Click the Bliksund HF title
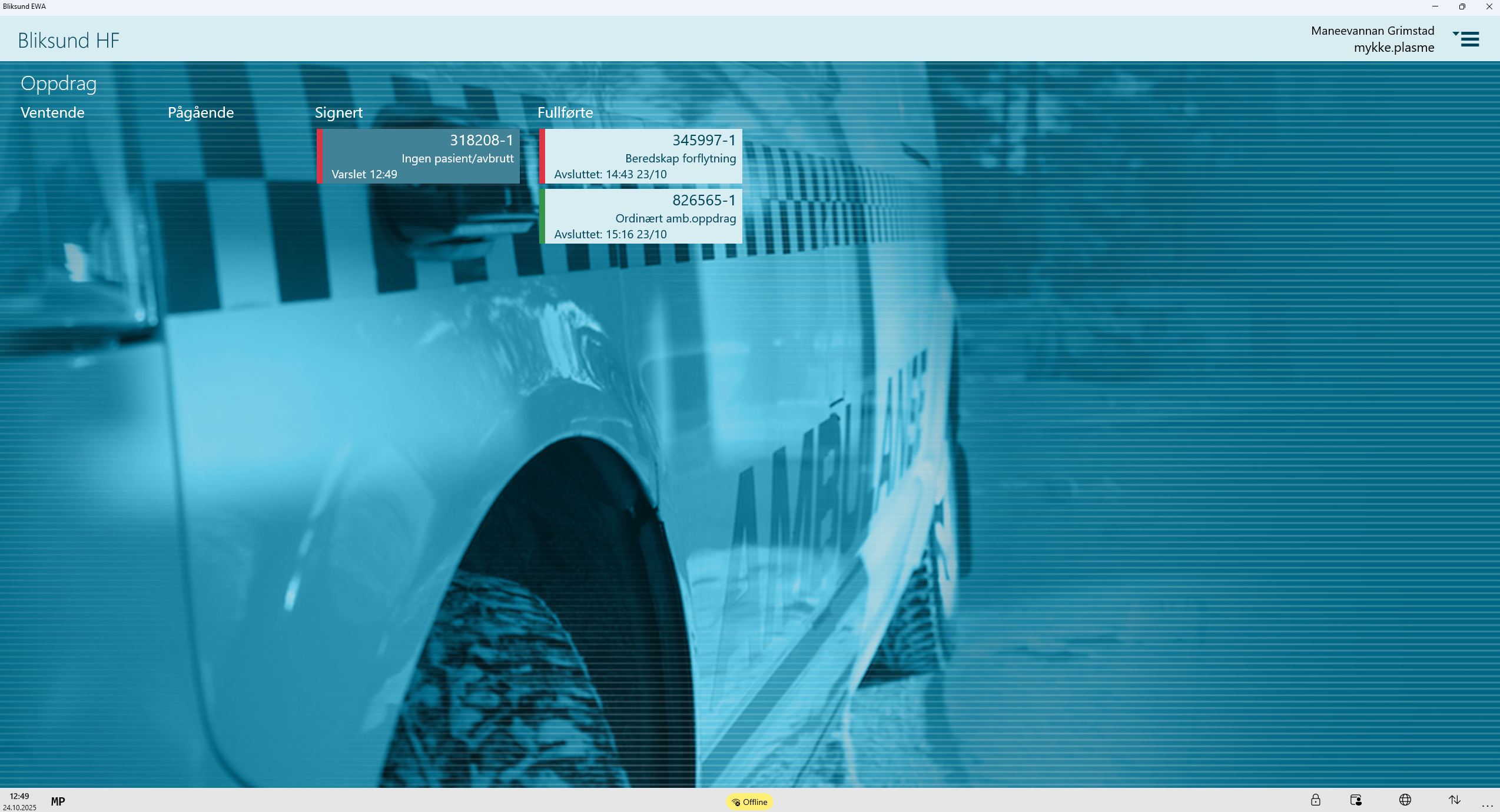The height and width of the screenshot is (812, 1500). click(68, 41)
